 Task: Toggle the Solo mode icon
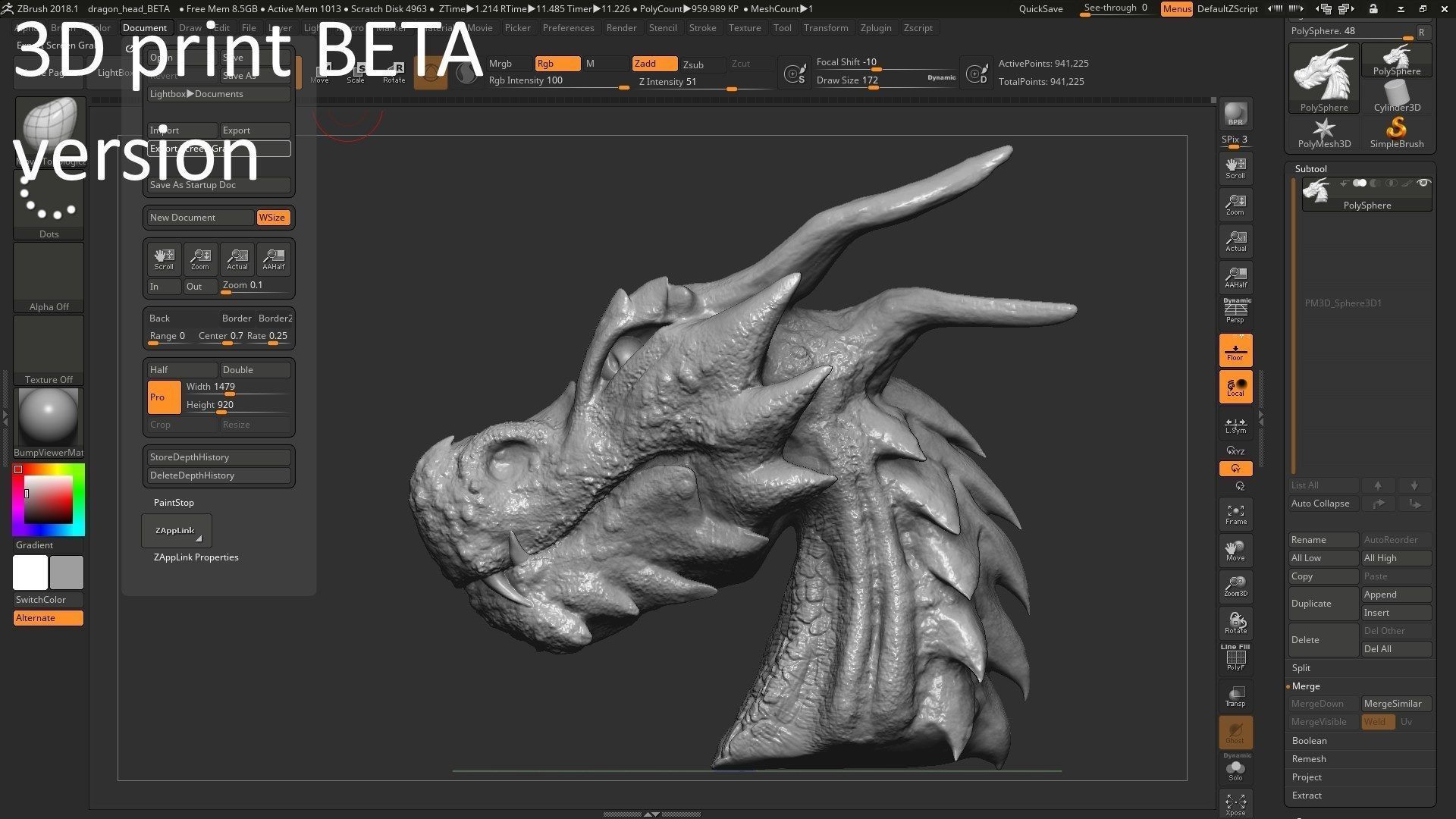pyautogui.click(x=1235, y=767)
